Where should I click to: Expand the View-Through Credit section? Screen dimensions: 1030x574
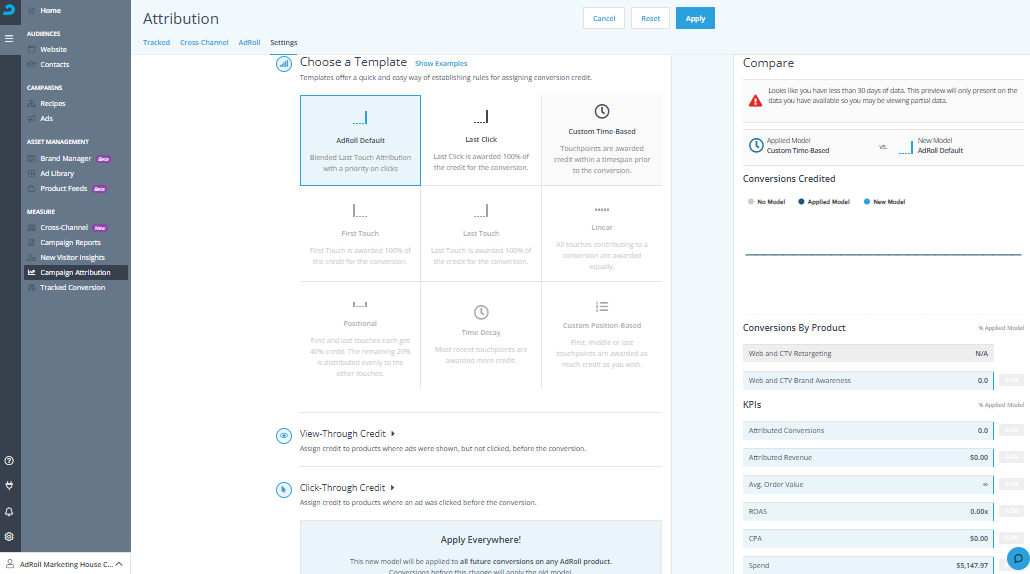(347, 433)
